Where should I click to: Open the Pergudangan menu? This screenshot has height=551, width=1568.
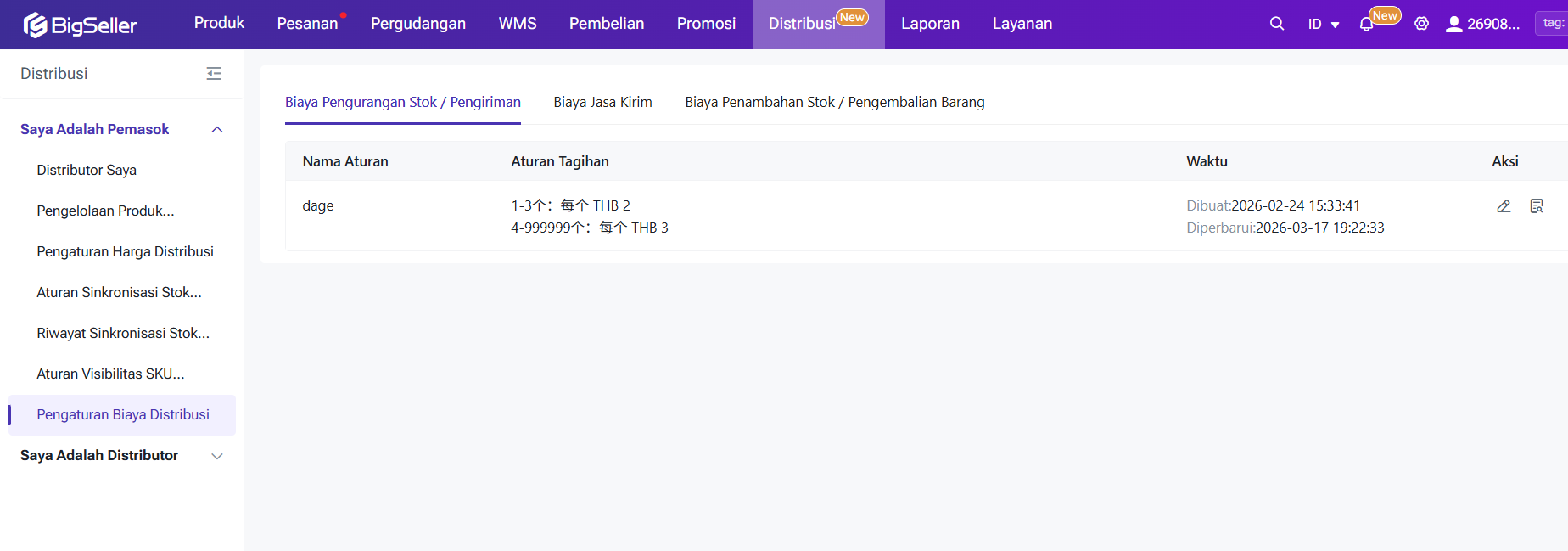click(417, 24)
